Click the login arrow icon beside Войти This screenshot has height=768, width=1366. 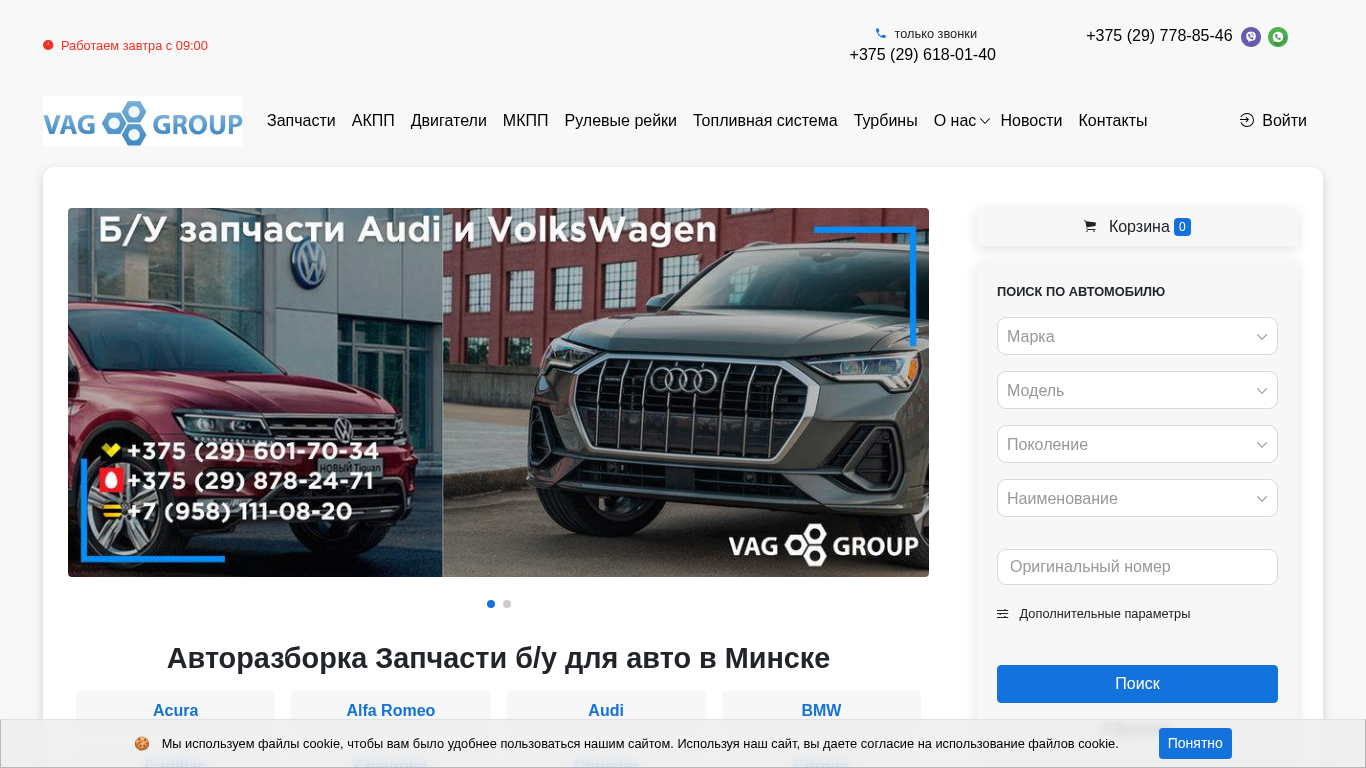[1247, 120]
